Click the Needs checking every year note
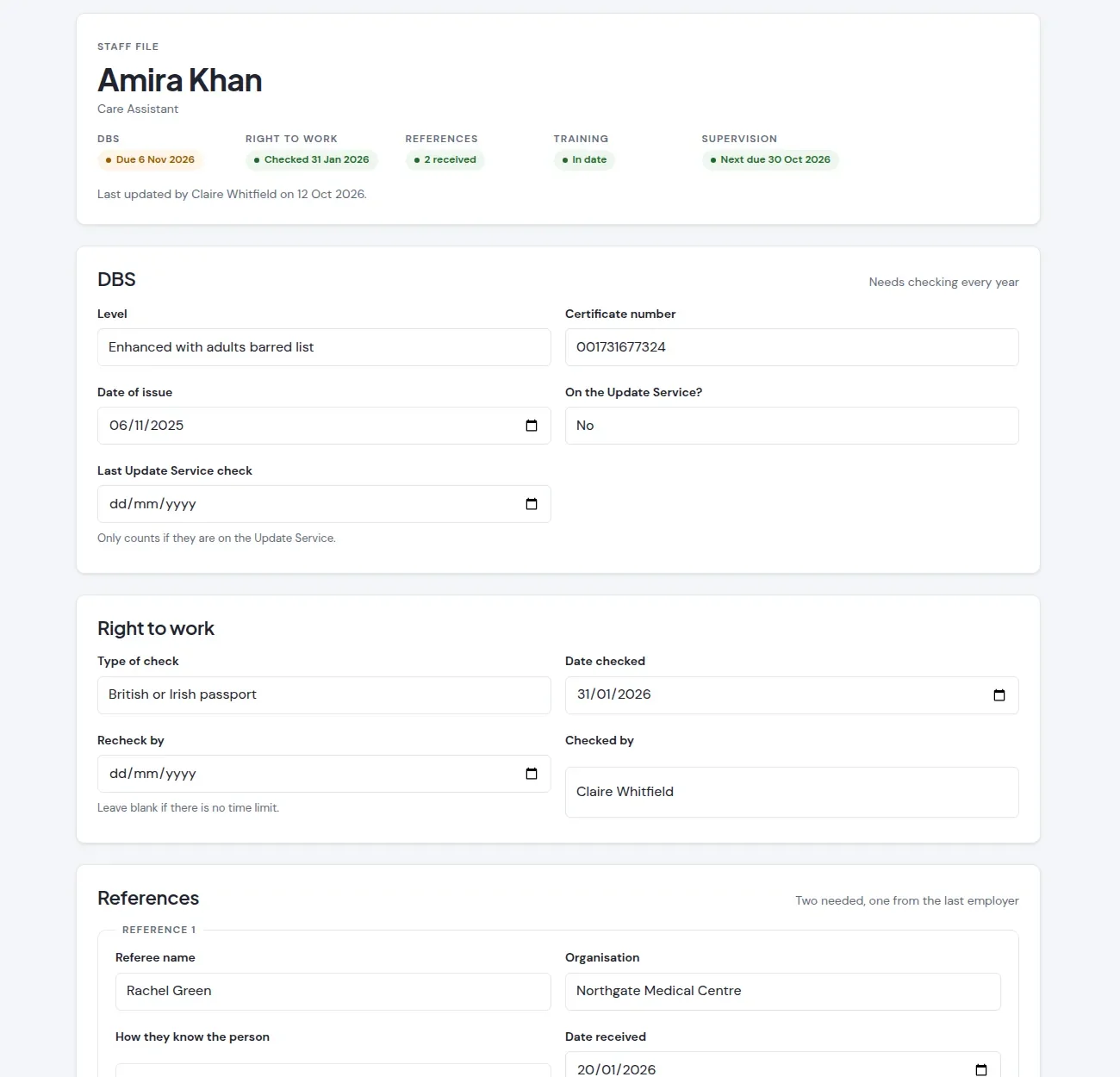The width and height of the screenshot is (1120, 1077). click(943, 283)
